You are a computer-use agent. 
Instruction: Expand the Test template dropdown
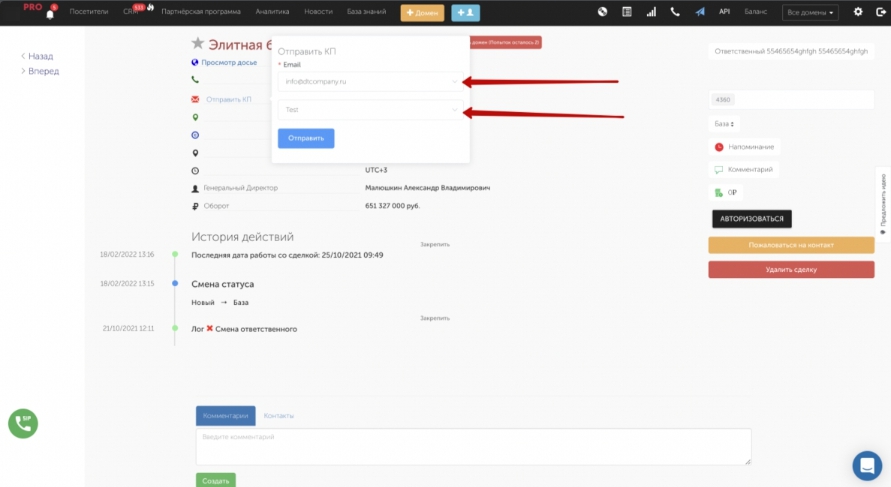(x=368, y=110)
